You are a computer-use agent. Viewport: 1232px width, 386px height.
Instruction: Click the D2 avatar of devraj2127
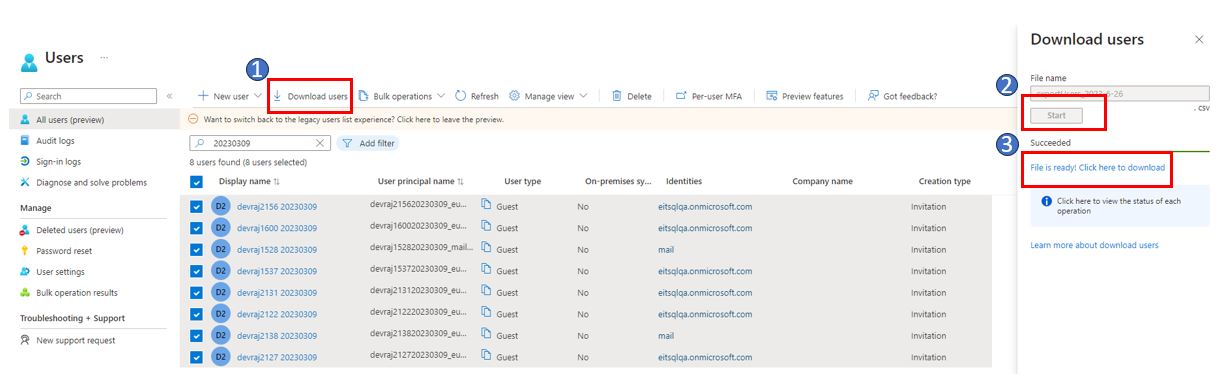point(221,357)
